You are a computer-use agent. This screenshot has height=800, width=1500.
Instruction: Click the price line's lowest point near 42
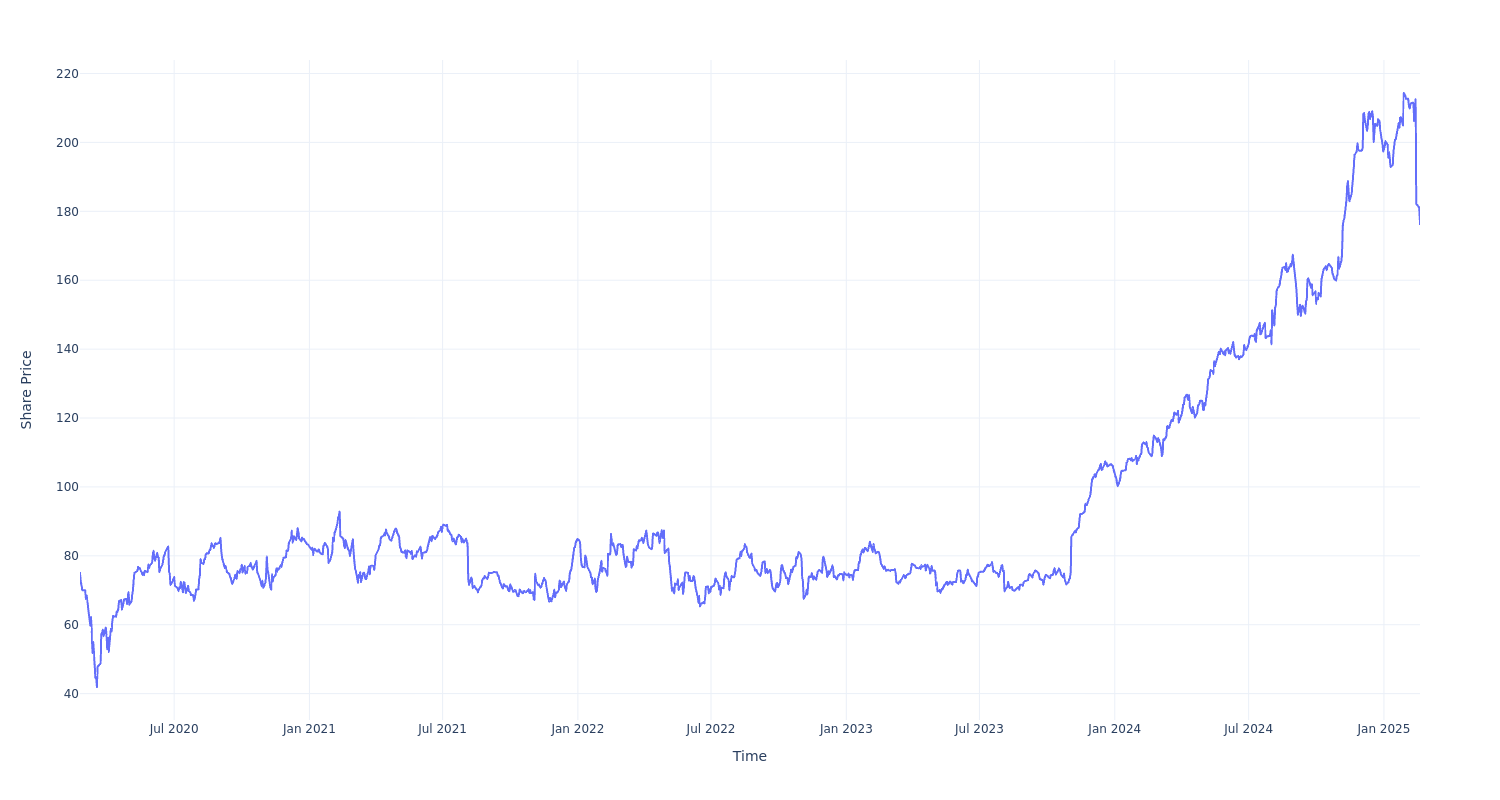pos(97,687)
